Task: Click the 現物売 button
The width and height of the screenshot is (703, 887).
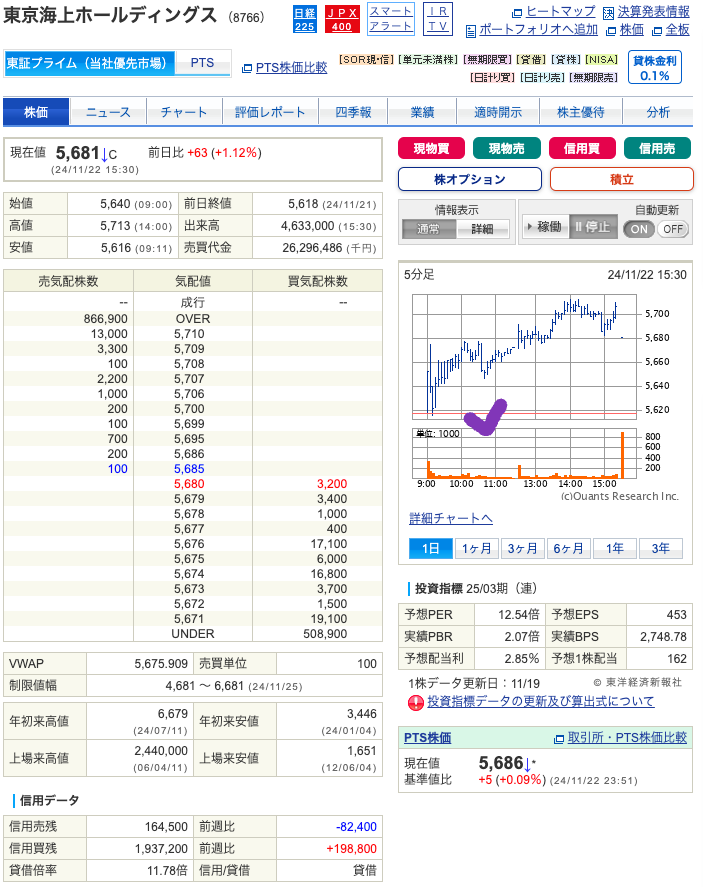Action: point(507,148)
